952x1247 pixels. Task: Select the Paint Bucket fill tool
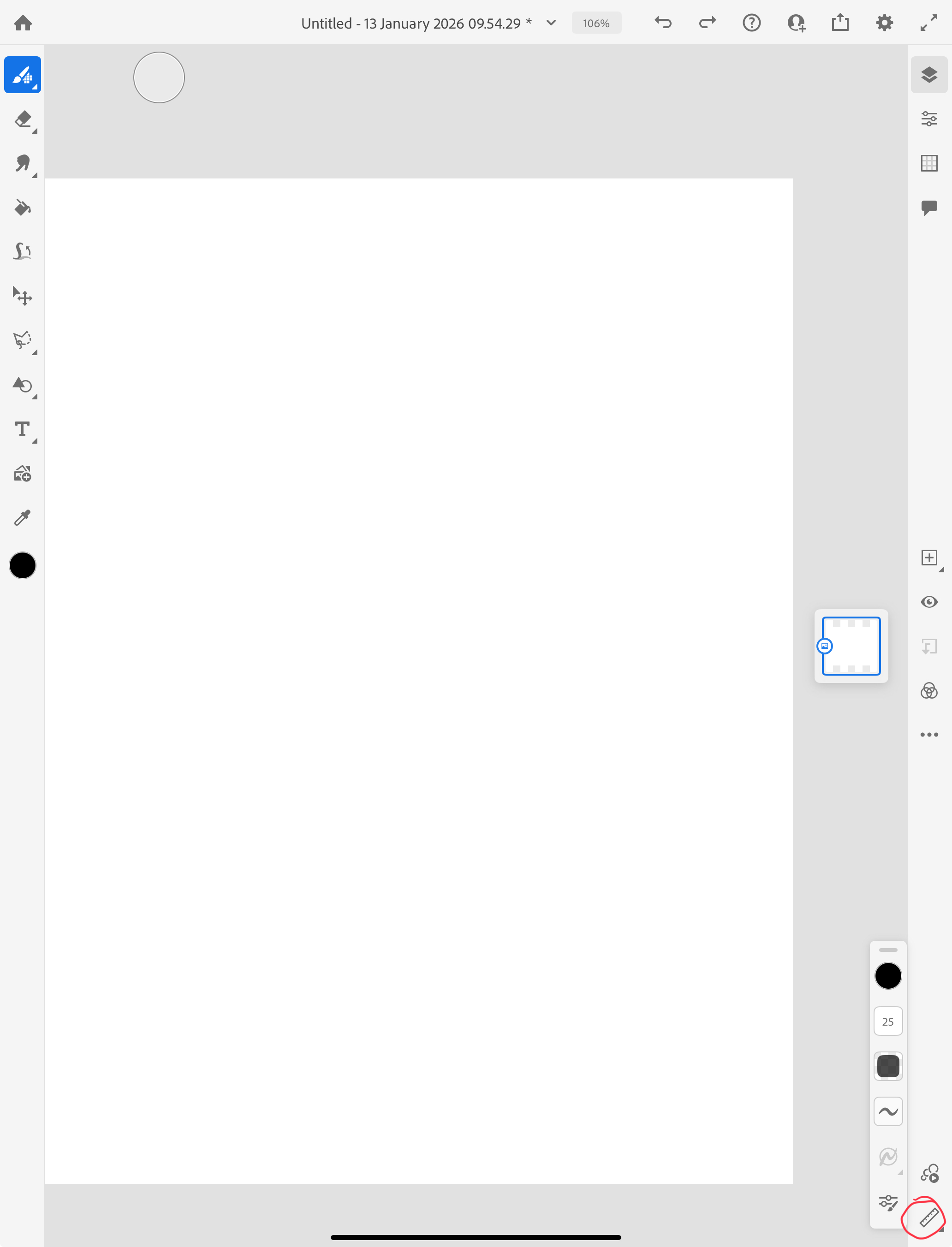pos(23,208)
